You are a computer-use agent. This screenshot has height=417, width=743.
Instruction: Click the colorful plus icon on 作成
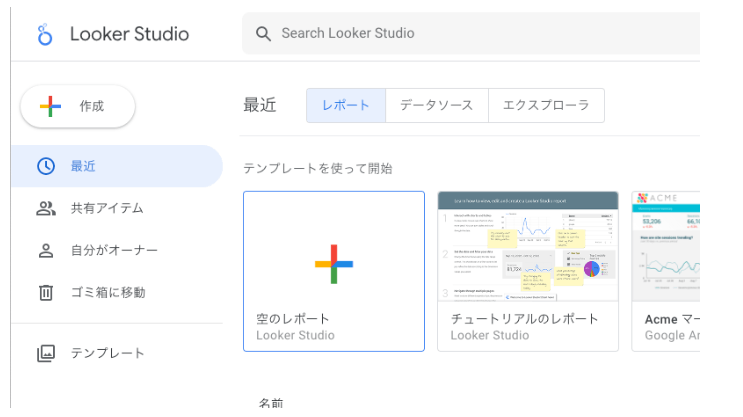click(x=50, y=106)
